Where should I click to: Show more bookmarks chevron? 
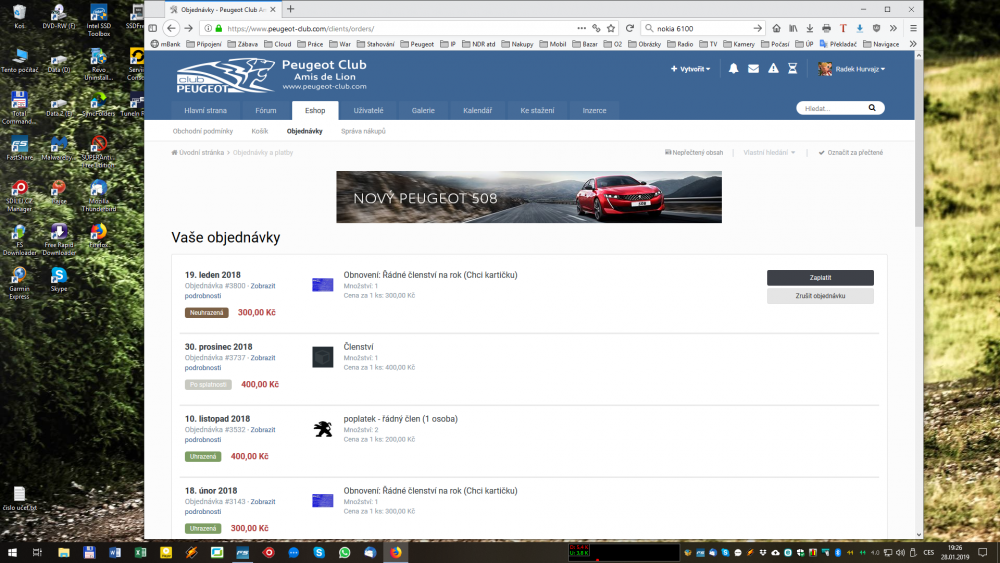pyautogui.click(x=913, y=44)
